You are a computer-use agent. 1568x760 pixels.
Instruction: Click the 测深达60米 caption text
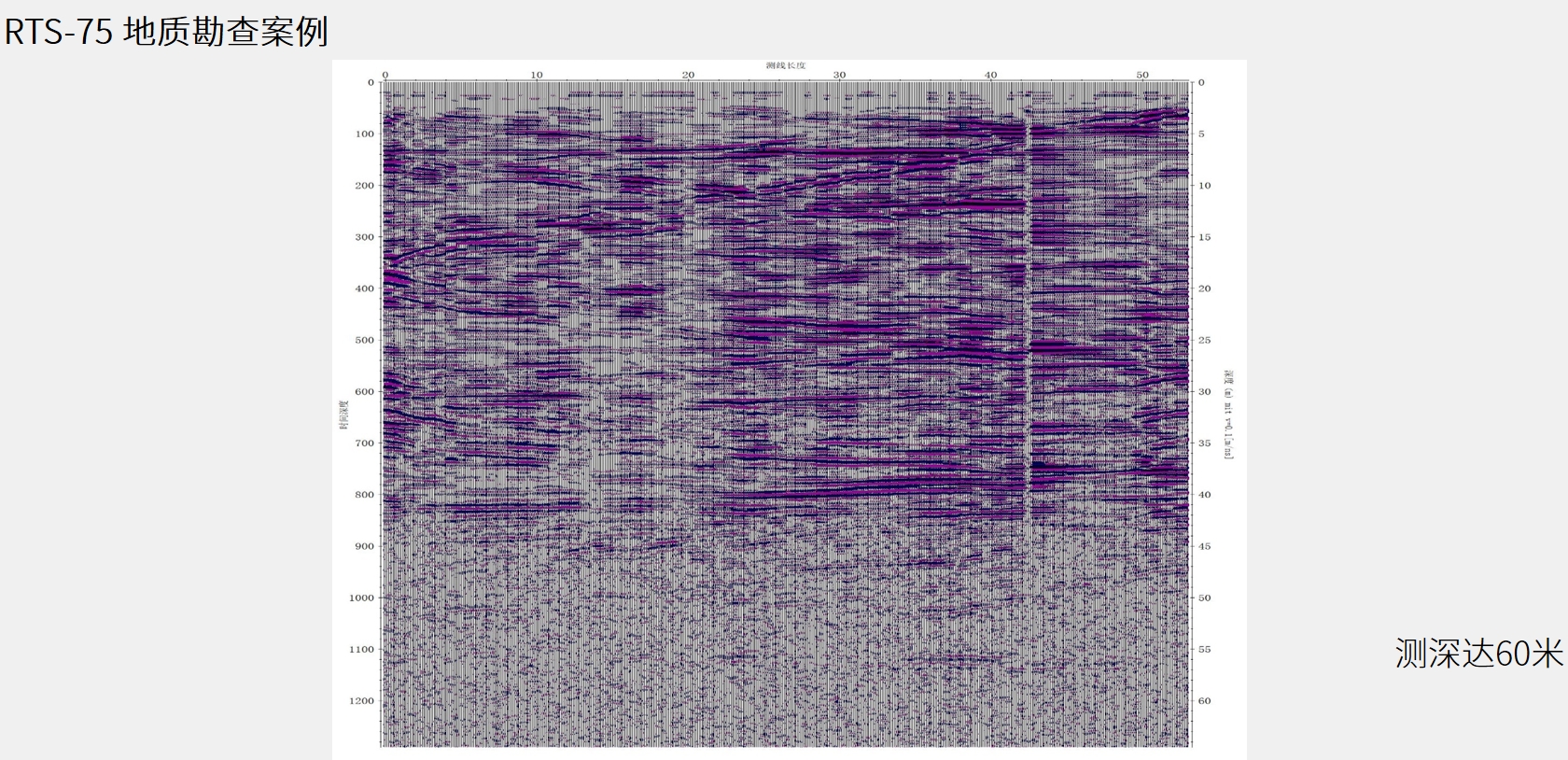[x=1477, y=654]
